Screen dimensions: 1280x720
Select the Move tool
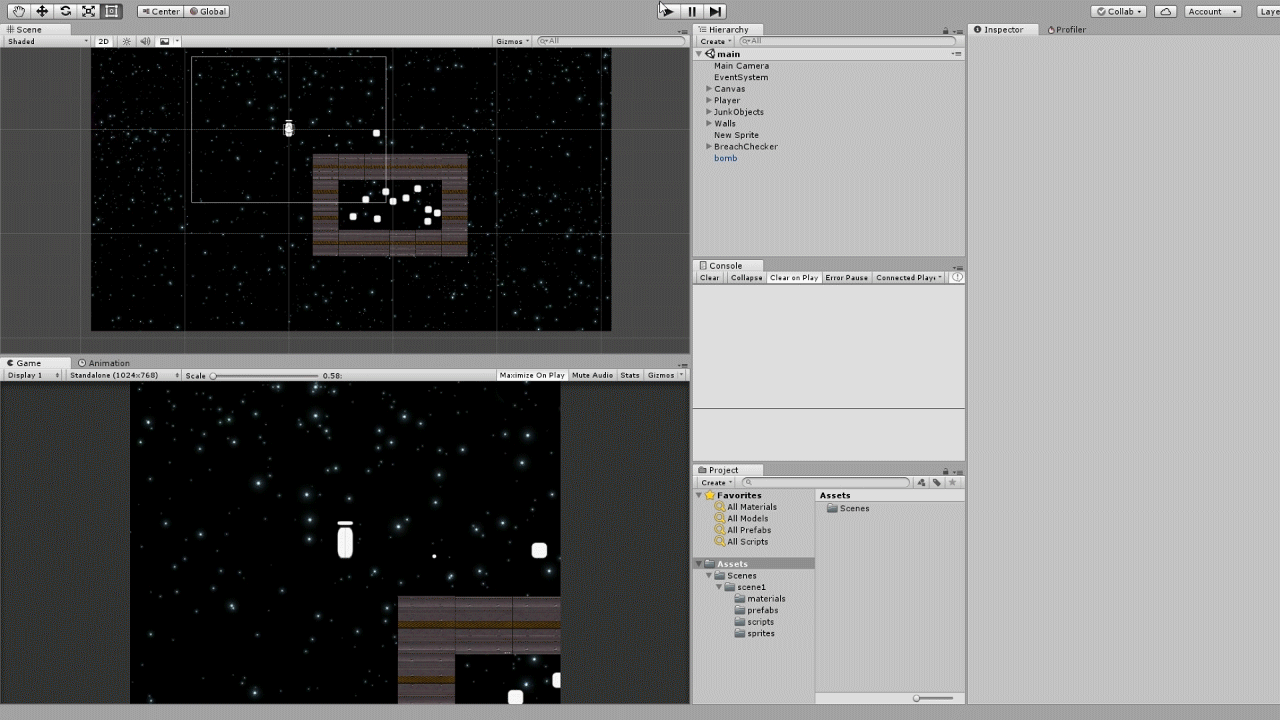coord(42,11)
